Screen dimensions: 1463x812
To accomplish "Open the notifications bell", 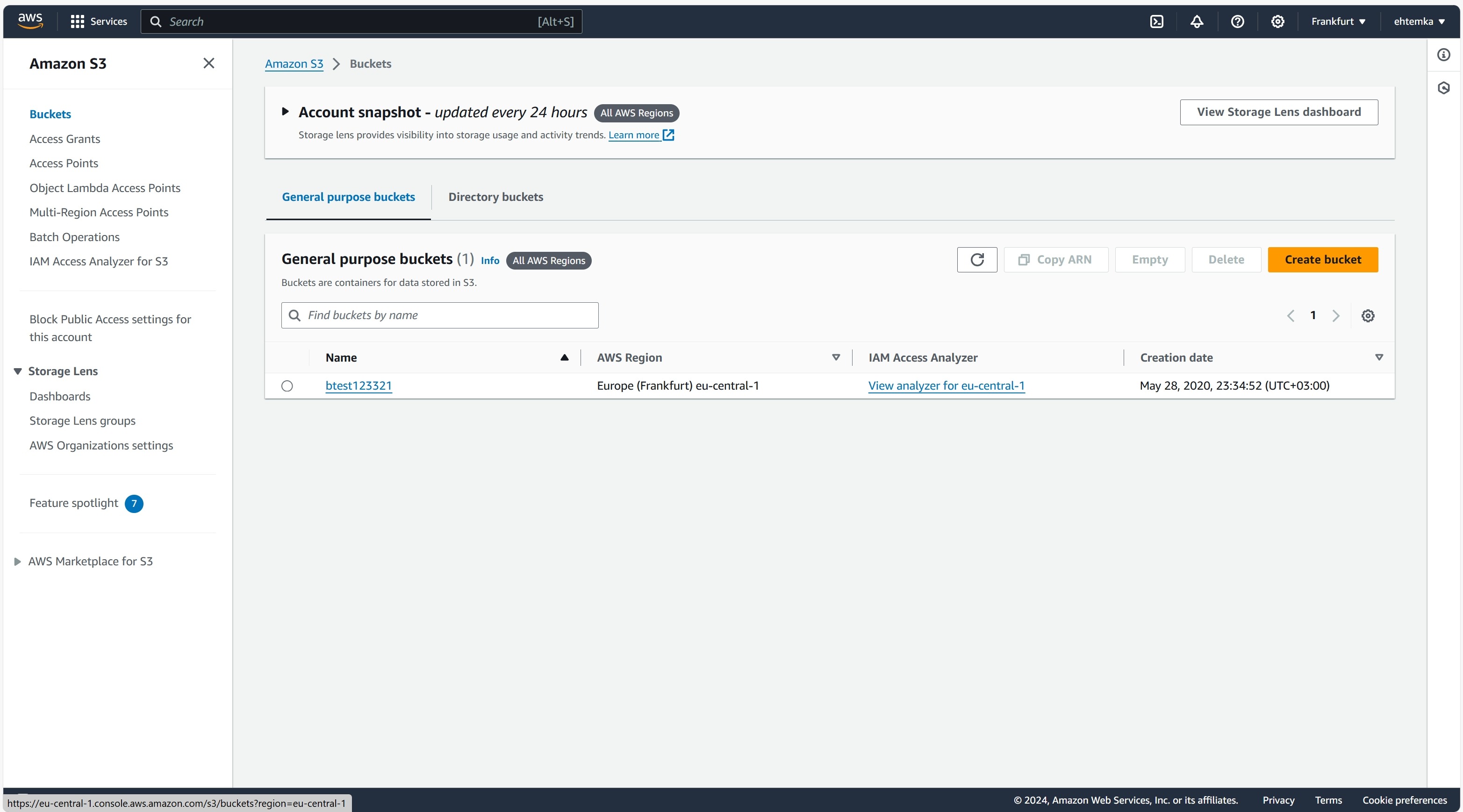I will [1197, 21].
